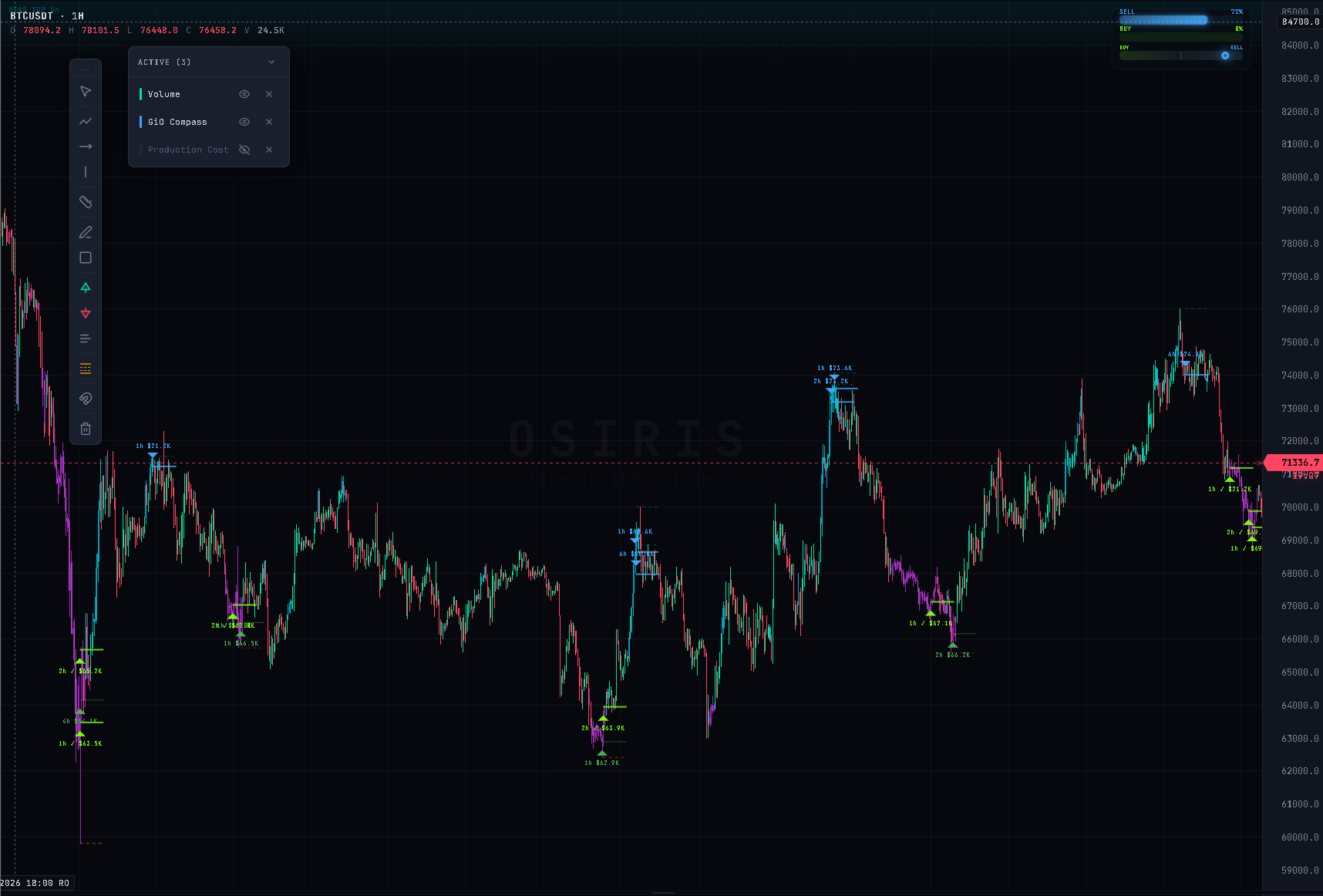The width and height of the screenshot is (1323, 896).
Task: Select the rectangle drawing tool
Action: pyautogui.click(x=86, y=258)
